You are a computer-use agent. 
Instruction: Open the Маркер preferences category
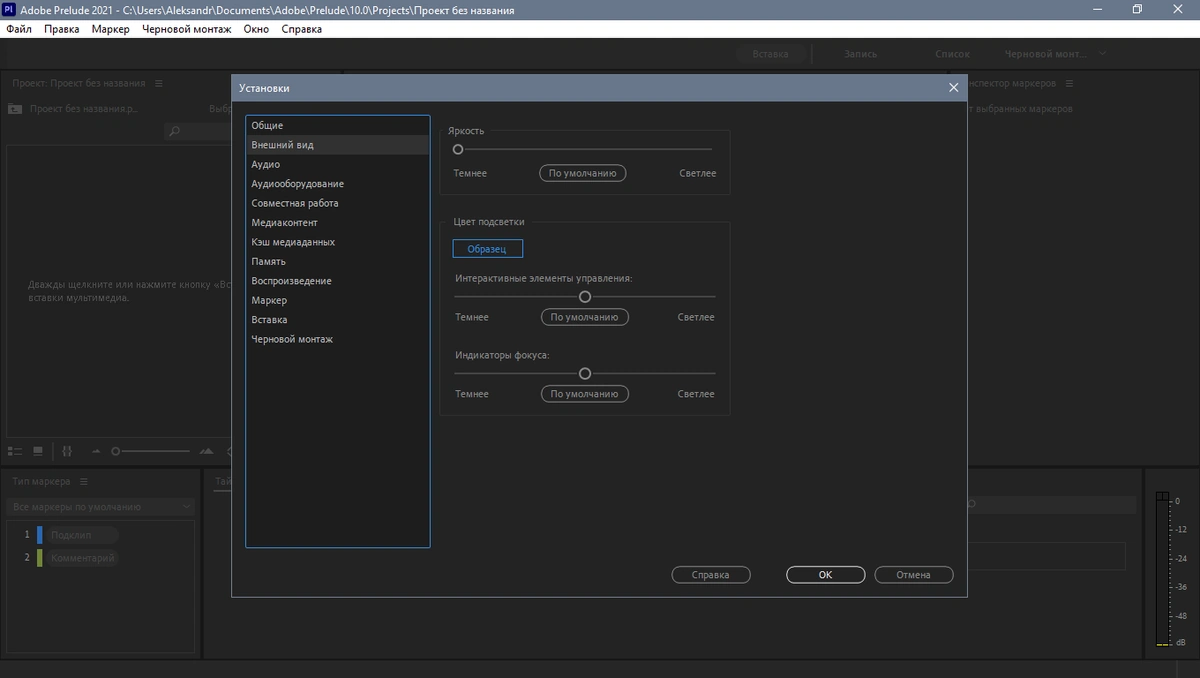(x=338, y=300)
